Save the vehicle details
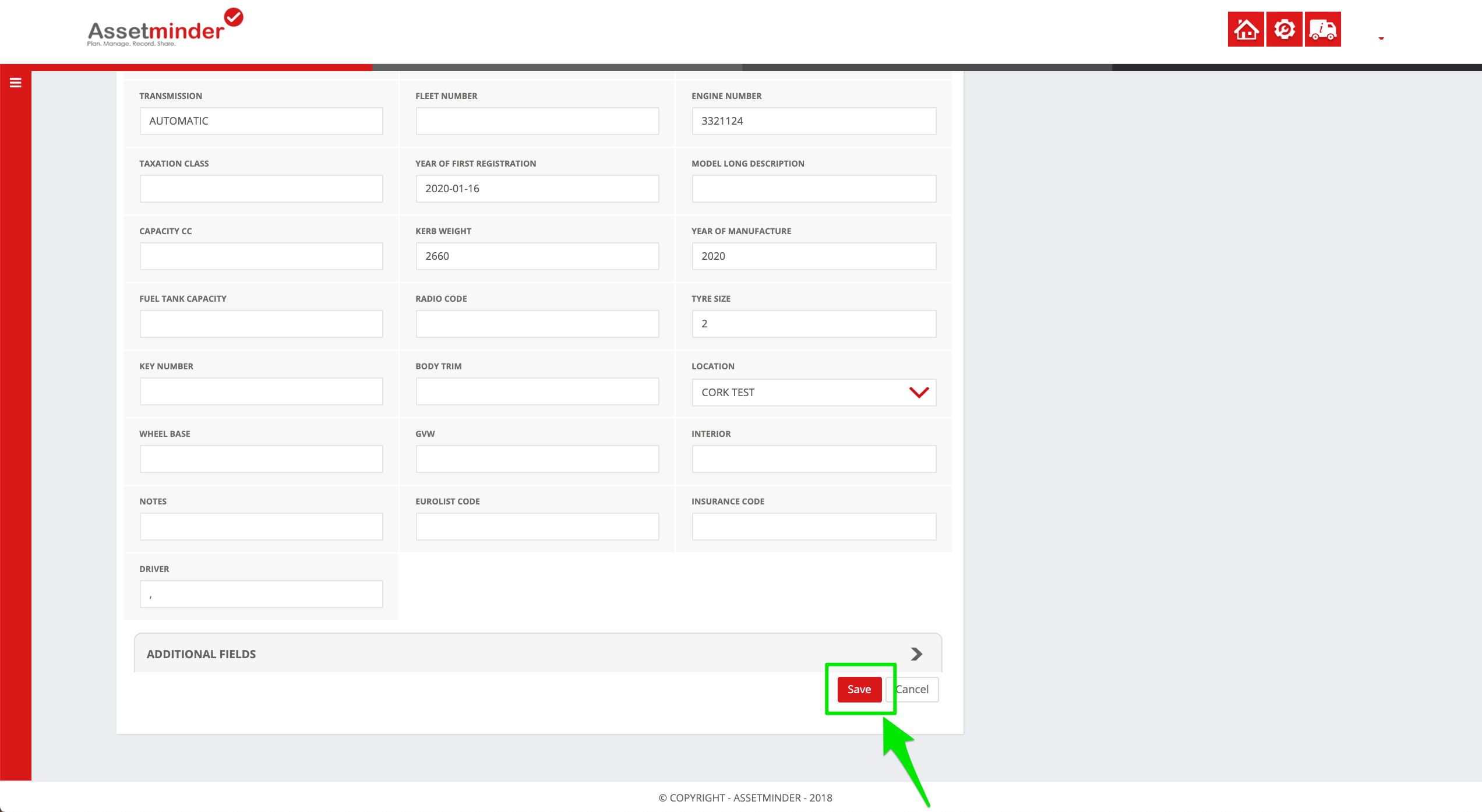Screen dimensions: 1482x812 859,690
